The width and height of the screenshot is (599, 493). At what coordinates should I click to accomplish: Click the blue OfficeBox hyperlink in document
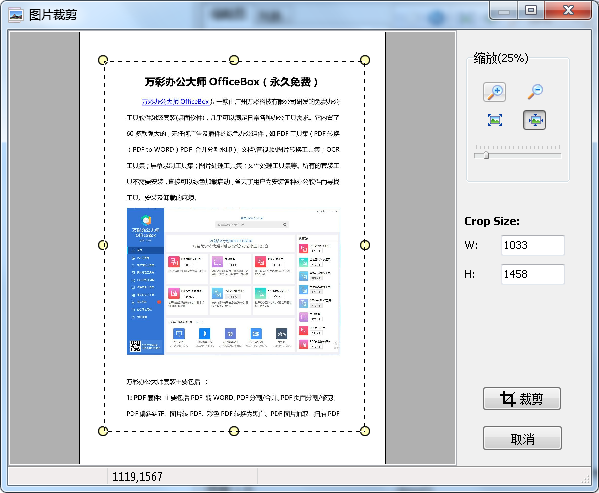click(175, 102)
